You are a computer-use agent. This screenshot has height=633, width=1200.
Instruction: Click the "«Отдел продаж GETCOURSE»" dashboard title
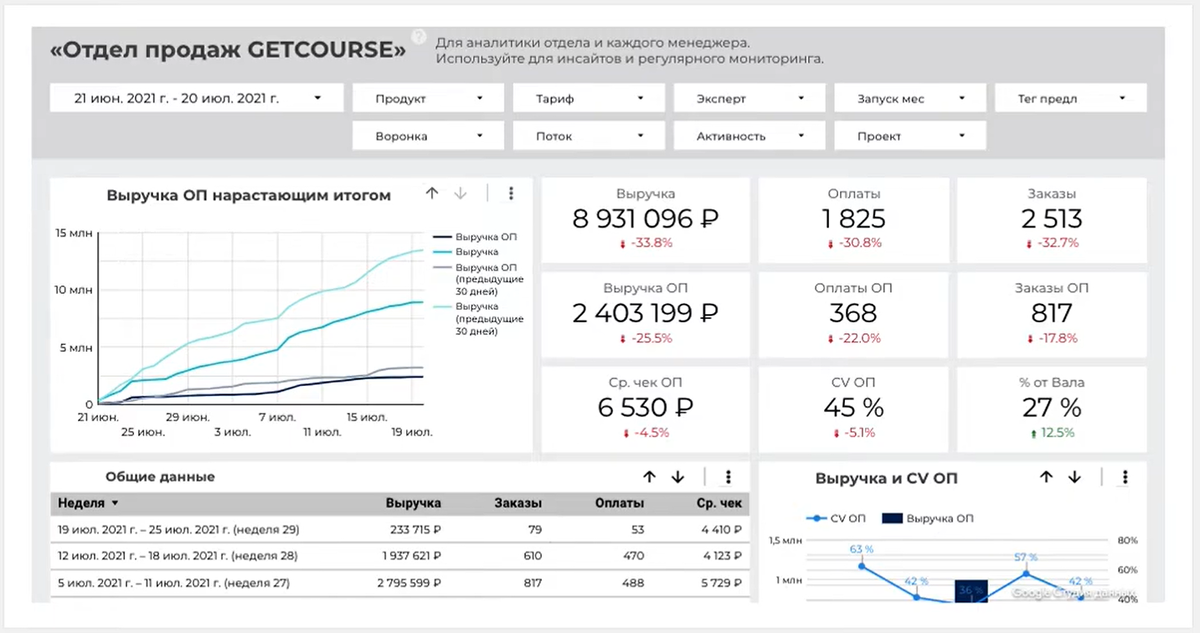[228, 49]
